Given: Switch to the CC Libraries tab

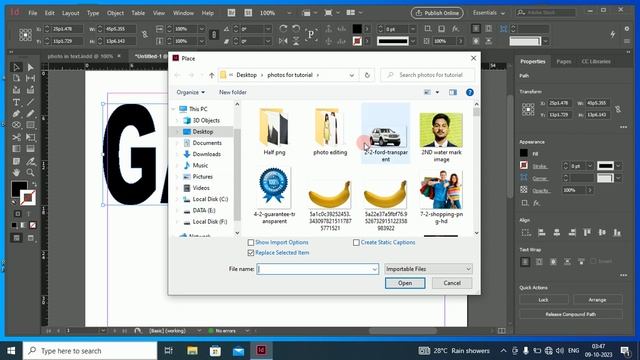Looking at the screenshot, I should [596, 62].
